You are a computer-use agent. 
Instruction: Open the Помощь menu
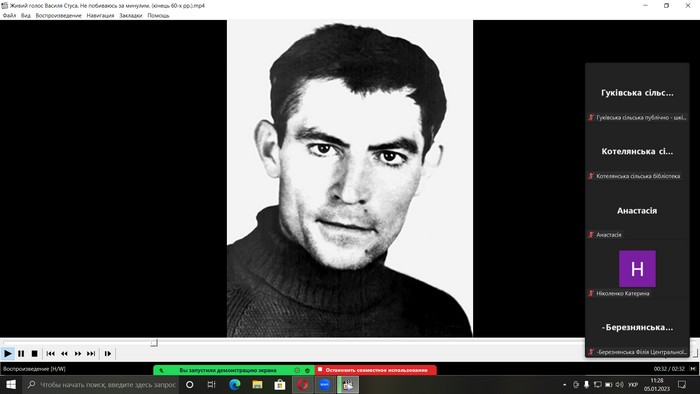pos(158,15)
